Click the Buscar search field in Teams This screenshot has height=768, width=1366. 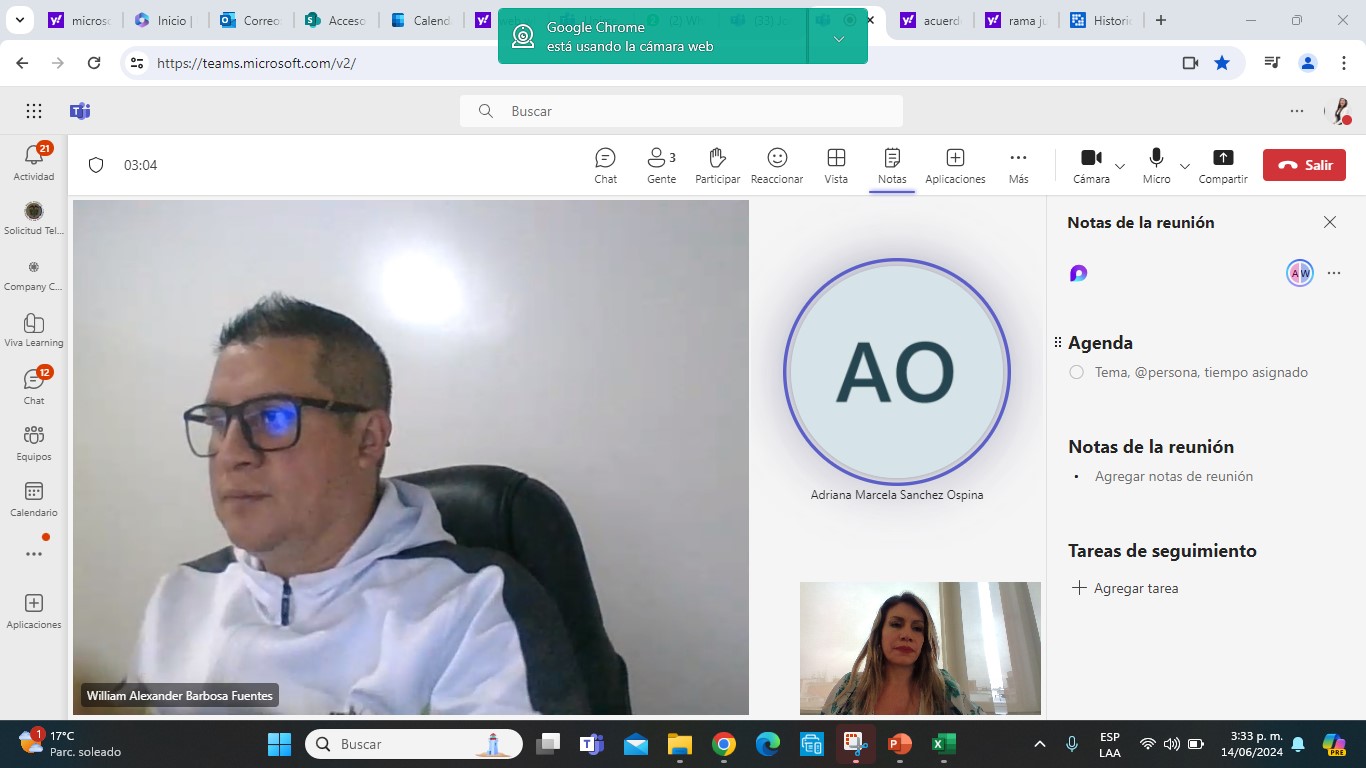tap(681, 111)
